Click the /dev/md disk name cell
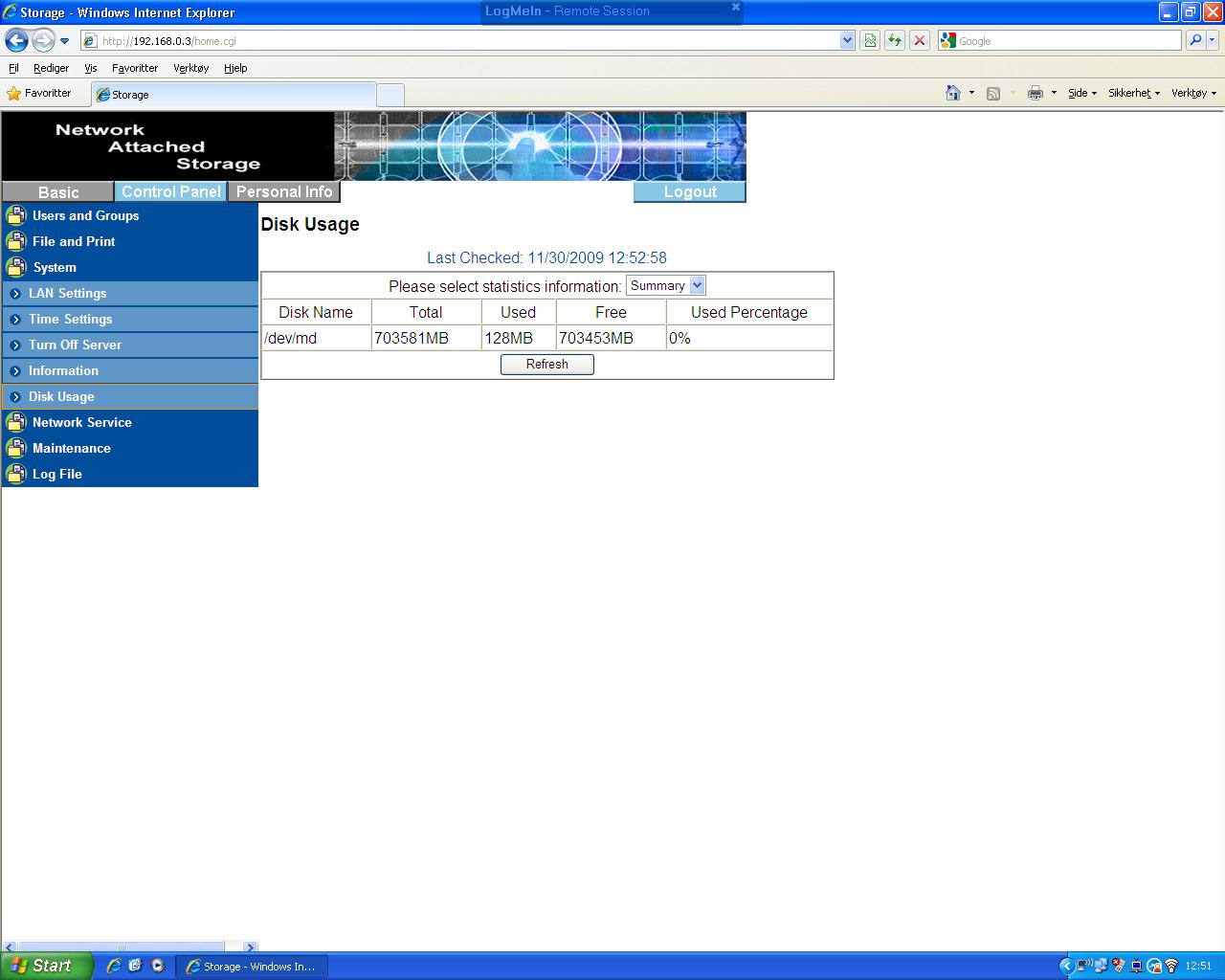Screen dimensions: 1225x980 (x=316, y=338)
